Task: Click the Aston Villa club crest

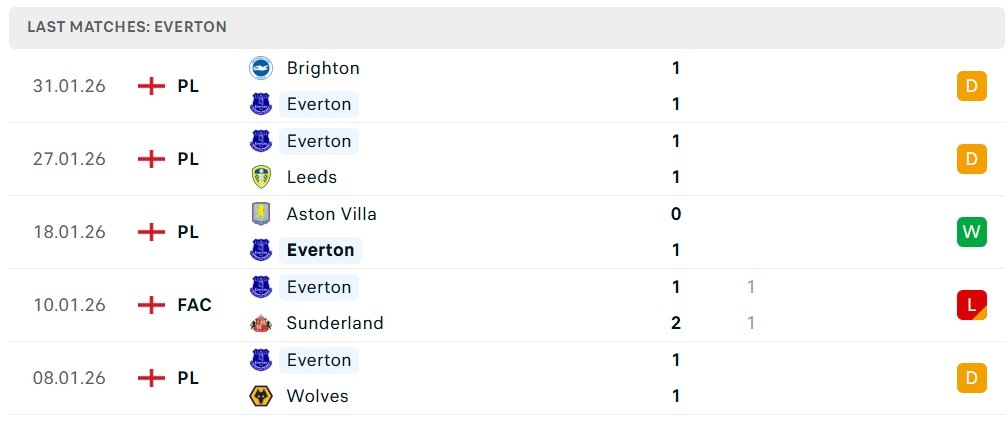Action: tap(261, 214)
